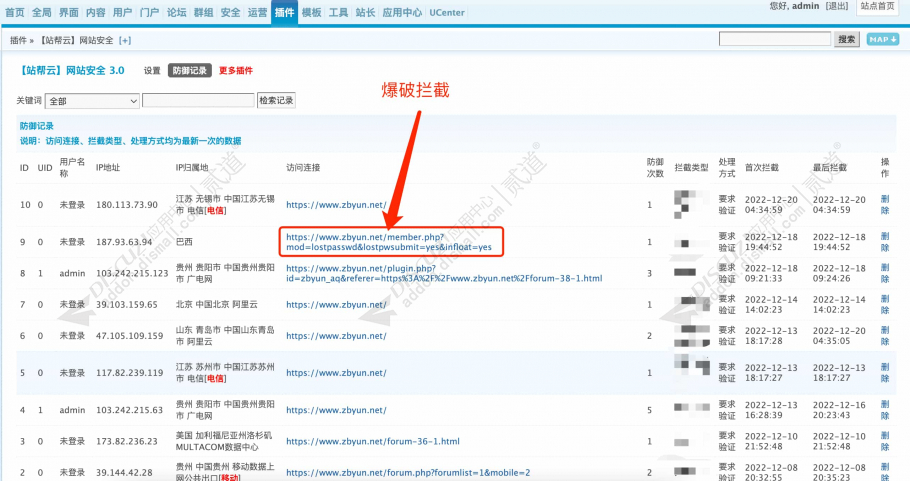Screen dimensions: 910x481
Task: Open the forum-36-1.html link
Action: click(x=373, y=442)
